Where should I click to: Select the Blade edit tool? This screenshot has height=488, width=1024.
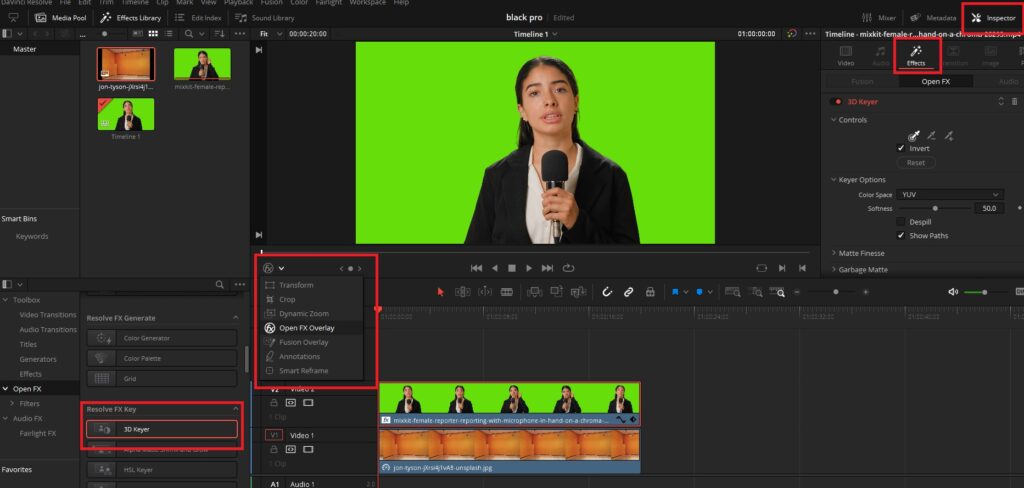pyautogui.click(x=506, y=292)
